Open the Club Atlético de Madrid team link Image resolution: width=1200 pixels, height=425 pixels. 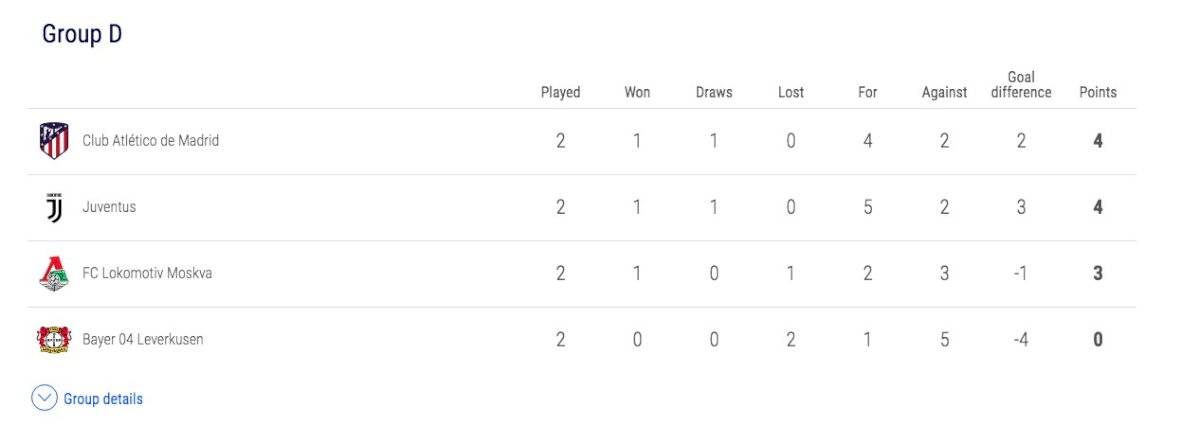[150, 141]
